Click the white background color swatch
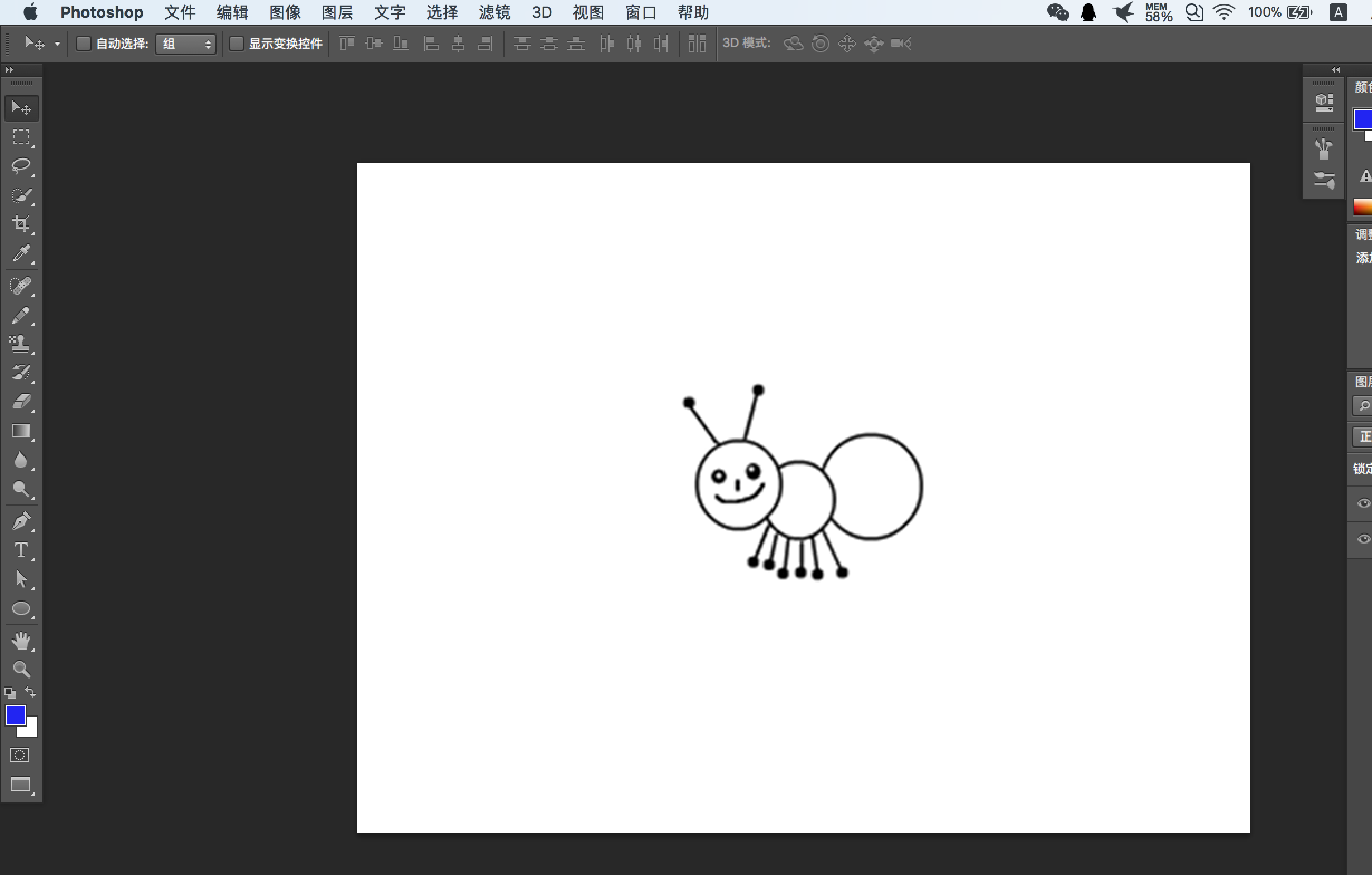The width and height of the screenshot is (1372, 875). (x=31, y=730)
